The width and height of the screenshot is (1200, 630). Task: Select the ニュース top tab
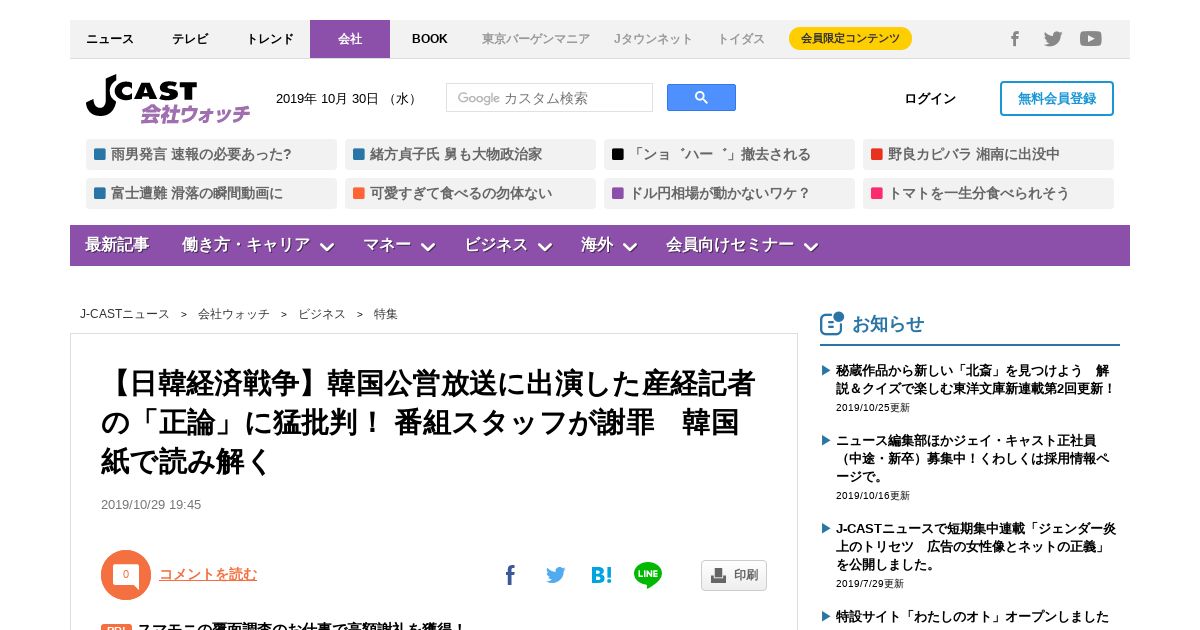click(x=110, y=39)
